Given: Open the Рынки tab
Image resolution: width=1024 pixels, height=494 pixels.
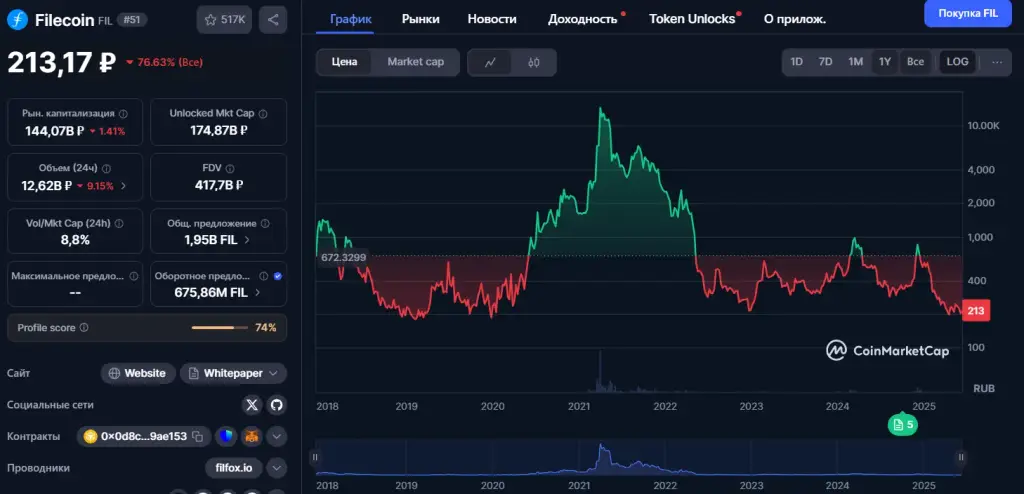Looking at the screenshot, I should [x=420, y=19].
